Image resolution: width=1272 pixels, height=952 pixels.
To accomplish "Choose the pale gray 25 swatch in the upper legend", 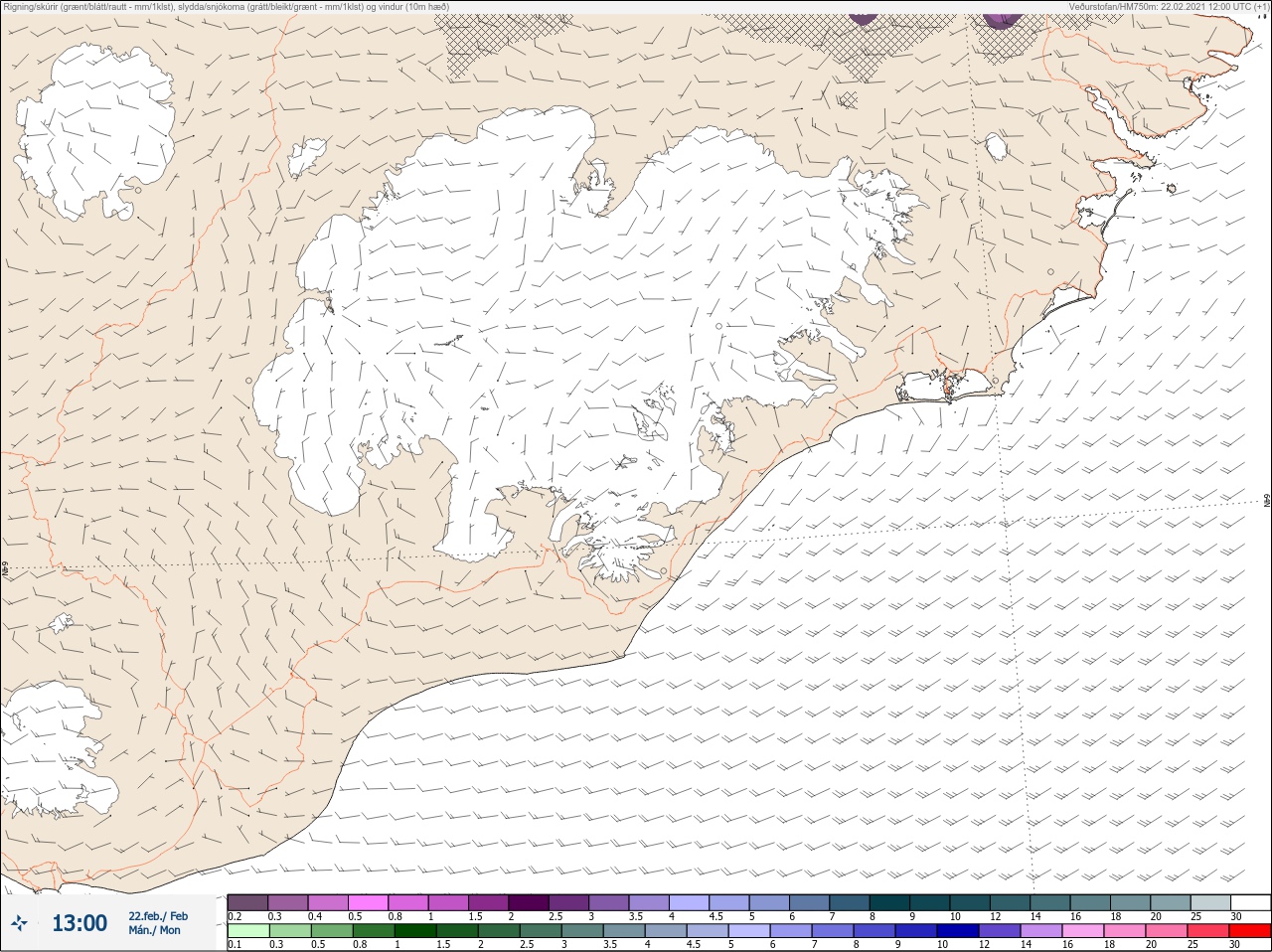I will click(x=1209, y=902).
